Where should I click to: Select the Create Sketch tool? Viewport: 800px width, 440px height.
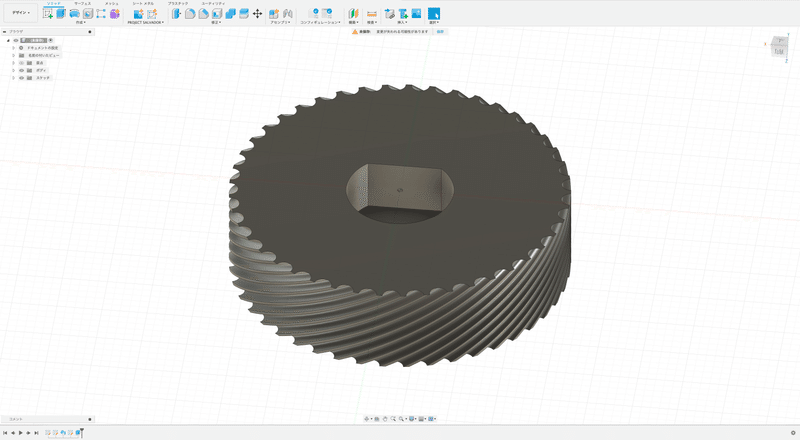tap(48, 14)
